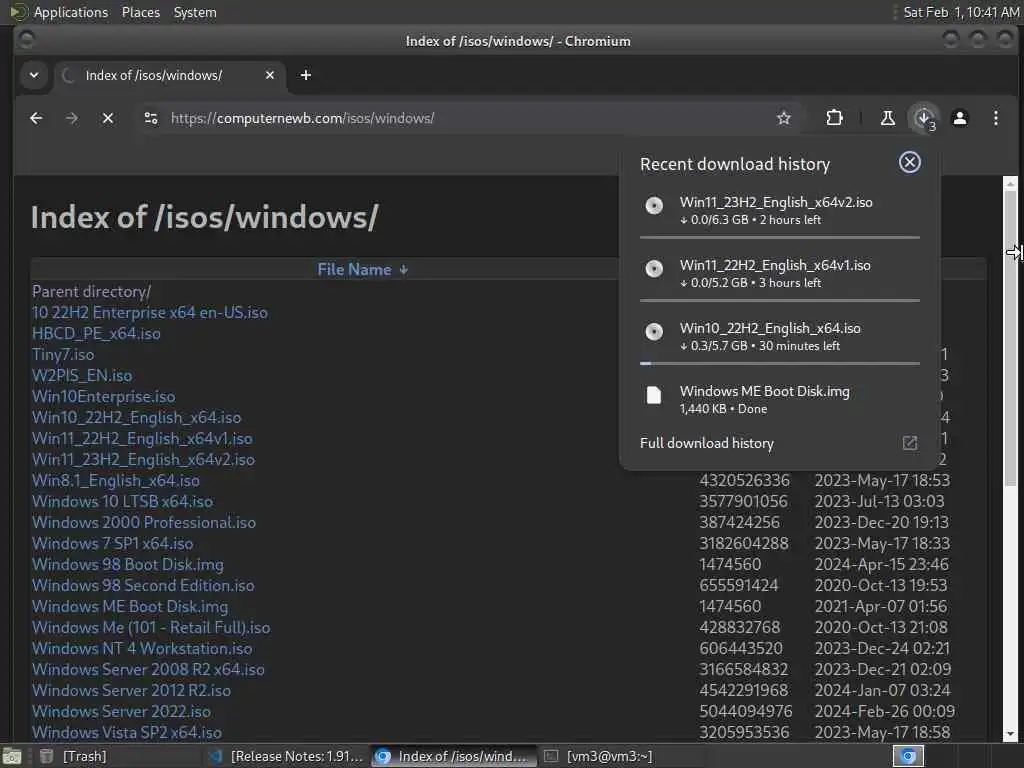The width and height of the screenshot is (1024, 768).
Task: Click the address bar URL field
Action: tap(457, 118)
